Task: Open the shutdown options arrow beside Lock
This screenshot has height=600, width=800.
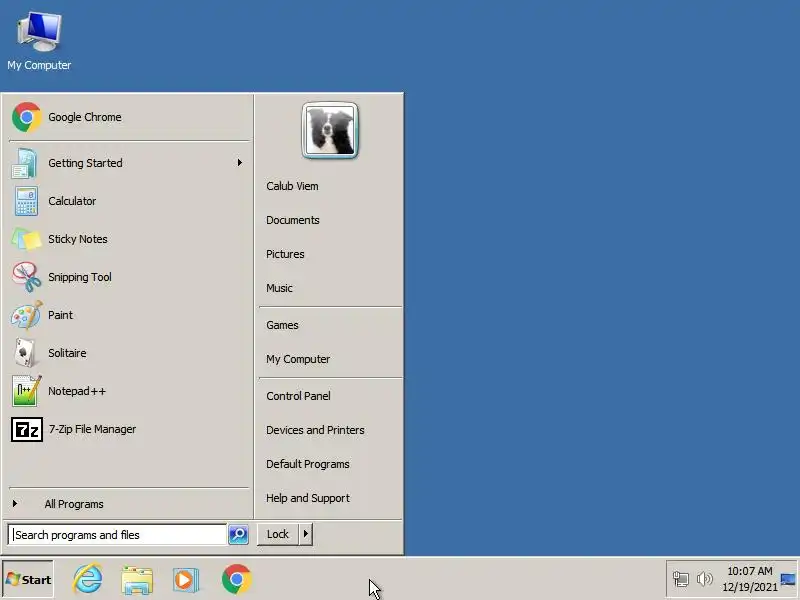Action: (x=306, y=534)
